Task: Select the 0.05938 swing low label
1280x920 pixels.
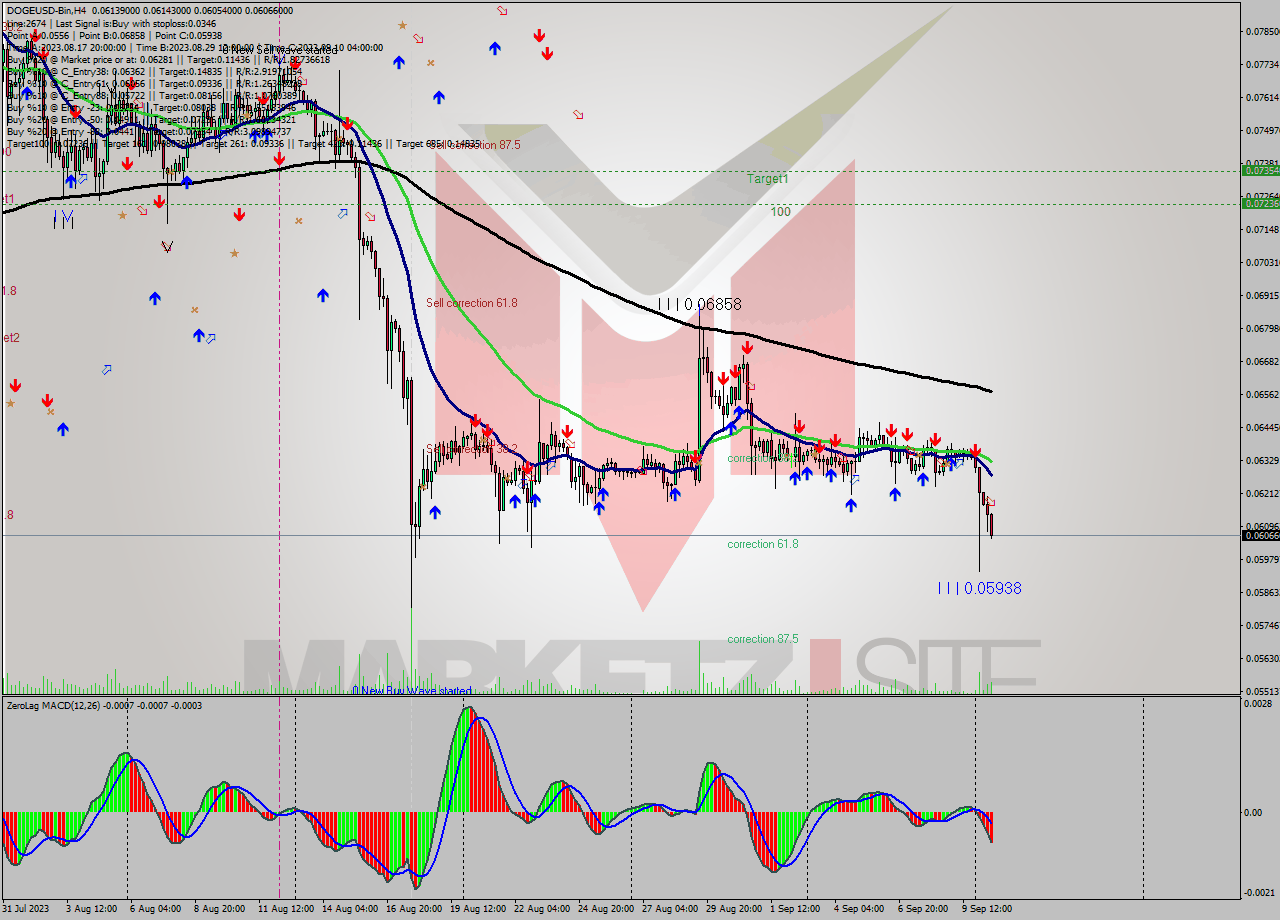Action: point(979,588)
